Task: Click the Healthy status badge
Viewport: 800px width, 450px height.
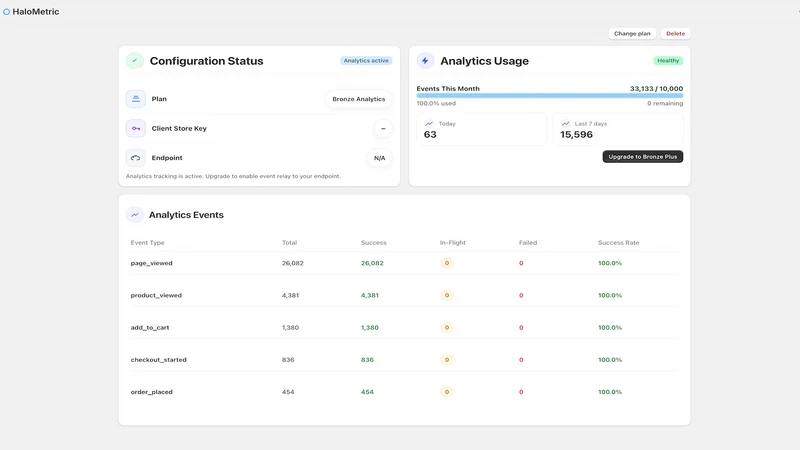Action: pyautogui.click(x=668, y=61)
